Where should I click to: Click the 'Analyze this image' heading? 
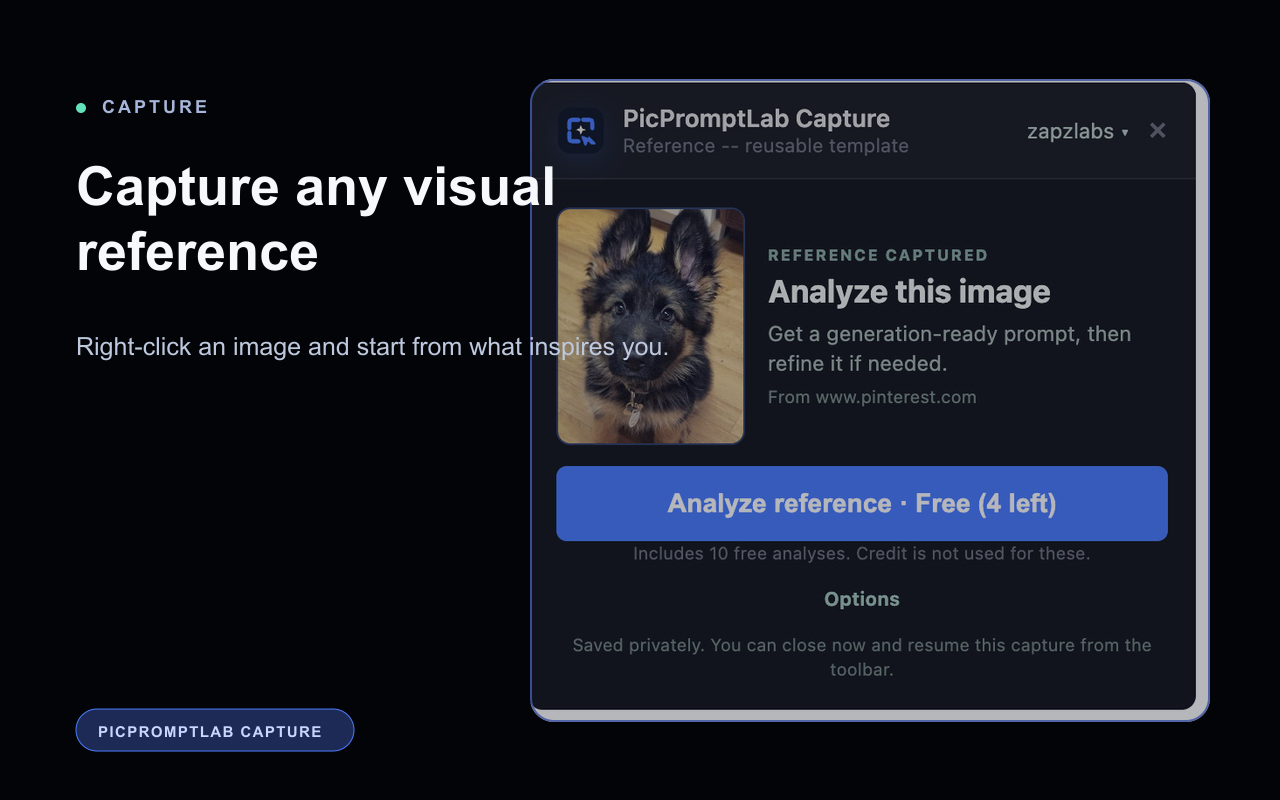909,292
